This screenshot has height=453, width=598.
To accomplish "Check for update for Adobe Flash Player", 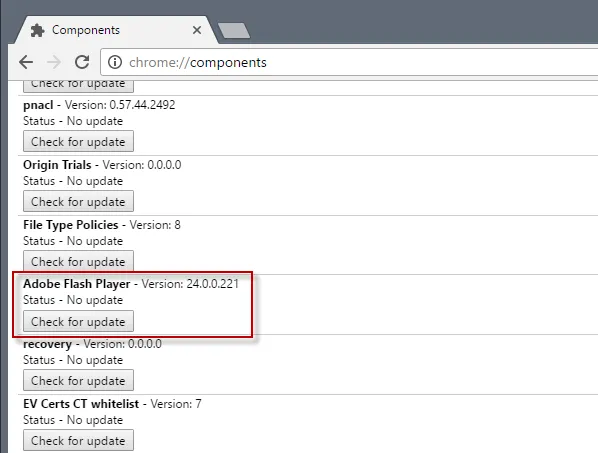I will click(78, 321).
